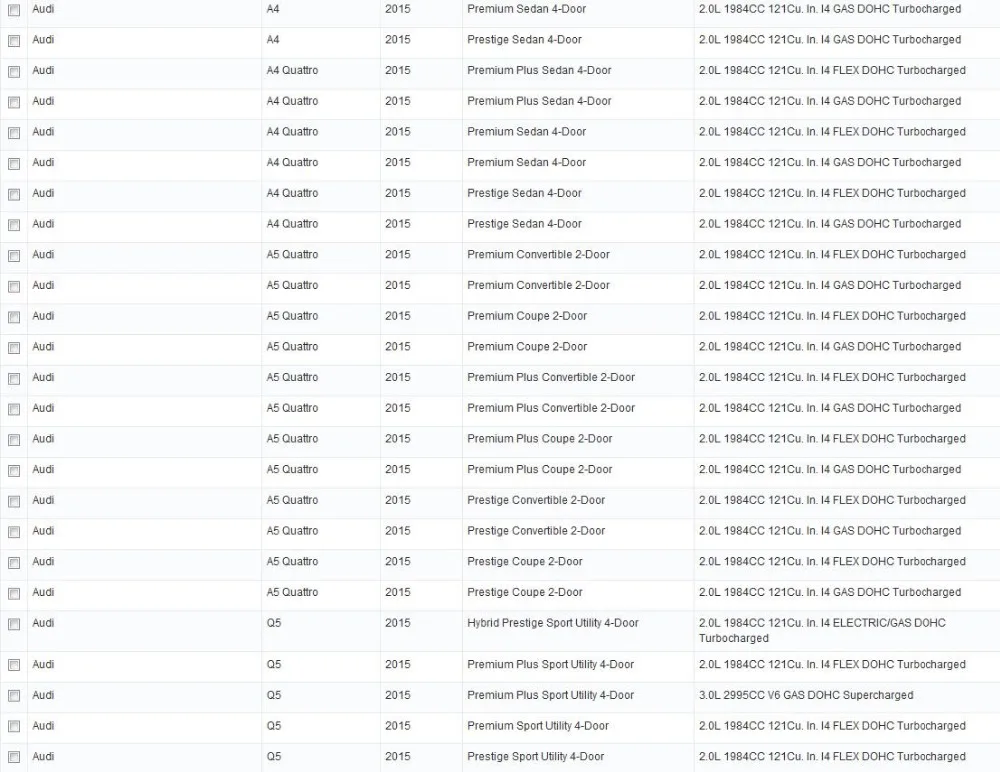Image resolution: width=1000 pixels, height=772 pixels.
Task: Click '2015' in the 3.0L Supercharged row
Action: click(x=398, y=695)
